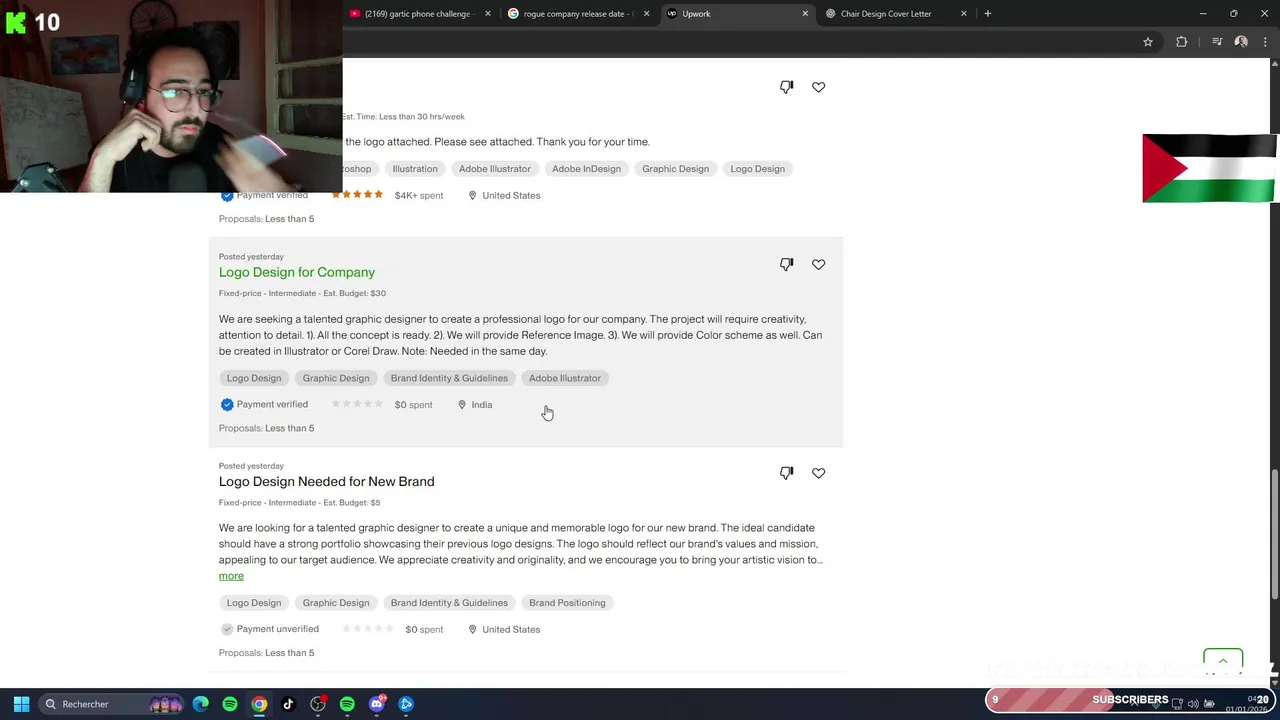1280x720 pixels.
Task: Click Brand Identity & Guidelines tag in India job
Action: point(449,378)
